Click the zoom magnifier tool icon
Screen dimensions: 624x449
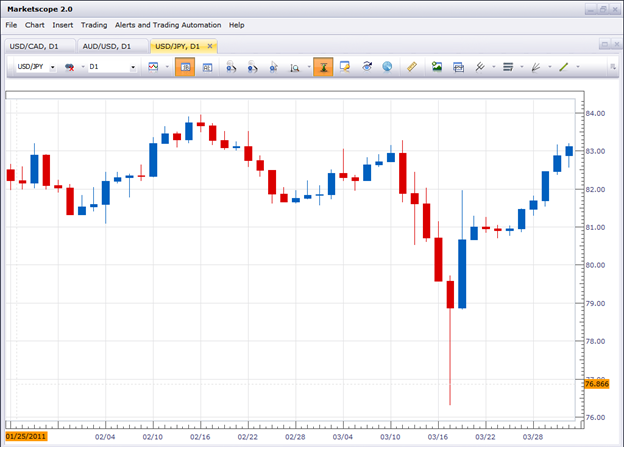pos(296,67)
